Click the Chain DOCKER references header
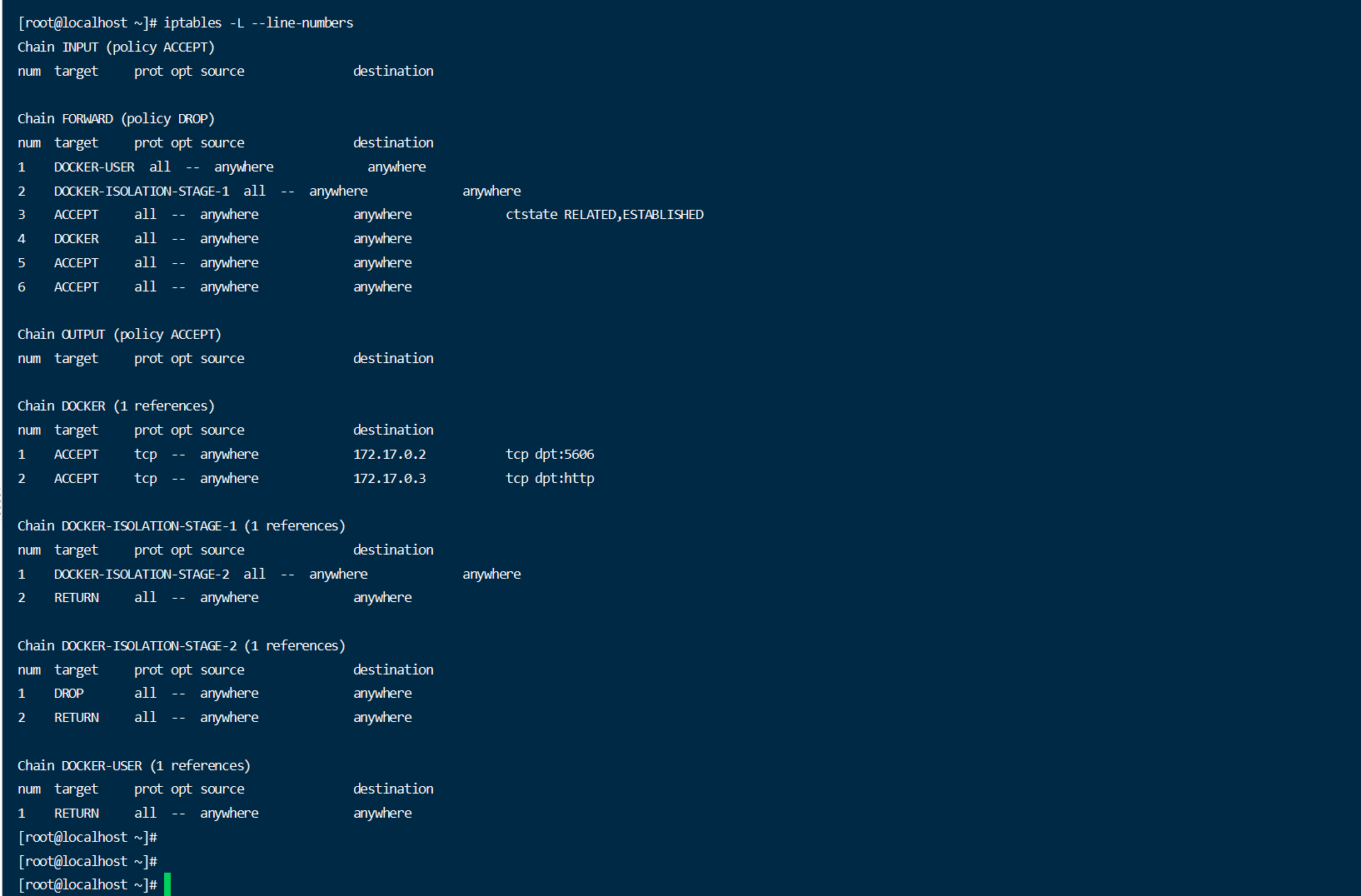Screen dimensions: 1361x896 [x=116, y=406]
